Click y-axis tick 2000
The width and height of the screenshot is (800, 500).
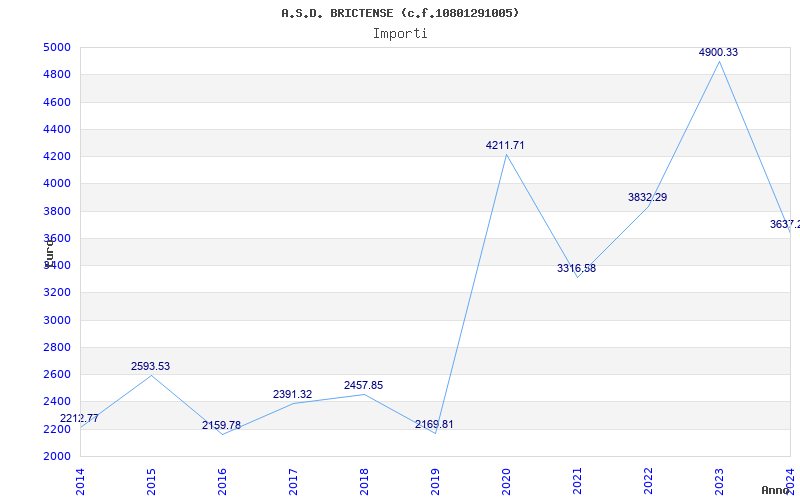click(56, 456)
